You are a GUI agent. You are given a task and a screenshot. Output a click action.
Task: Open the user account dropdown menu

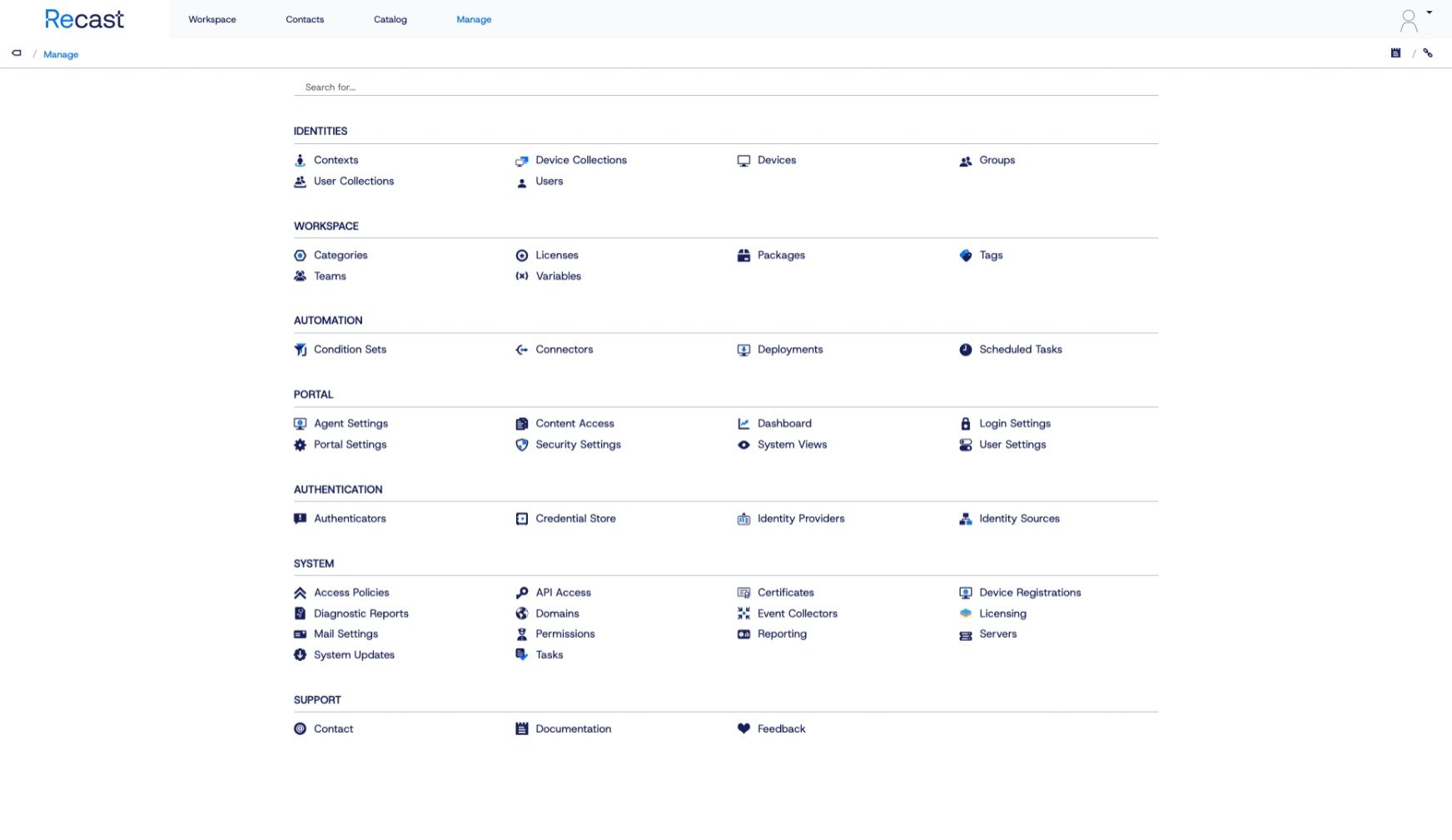click(1415, 19)
